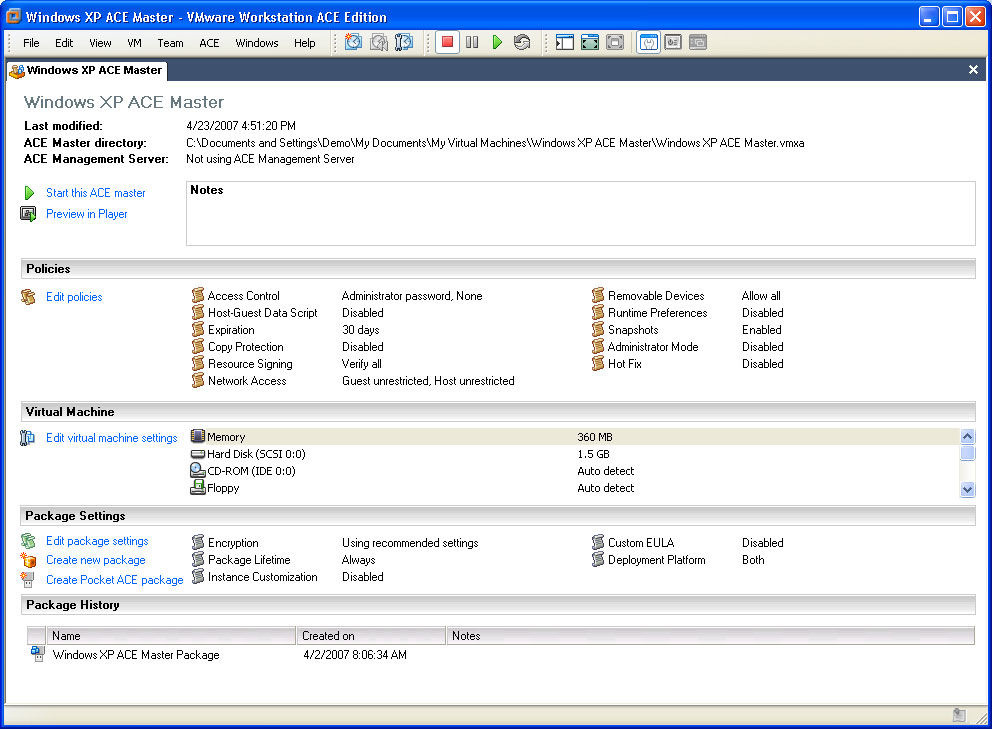Select the summary view toolbar icon
Image resolution: width=992 pixels, height=729 pixels.
(x=648, y=43)
